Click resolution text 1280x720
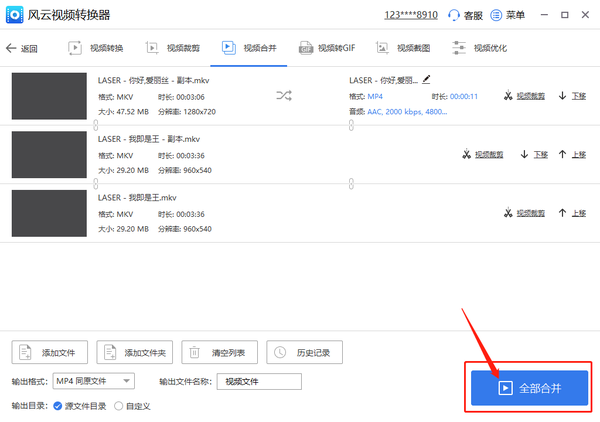 click(x=199, y=112)
